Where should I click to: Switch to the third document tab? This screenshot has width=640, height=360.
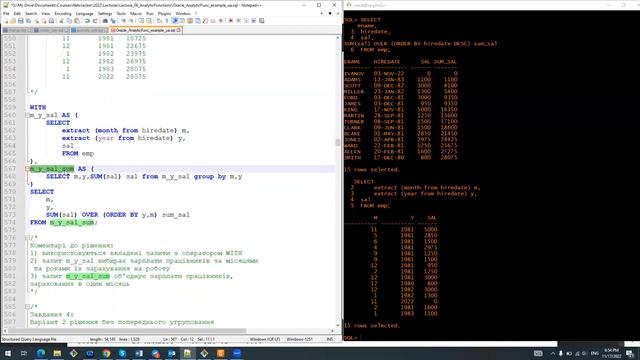89,30
